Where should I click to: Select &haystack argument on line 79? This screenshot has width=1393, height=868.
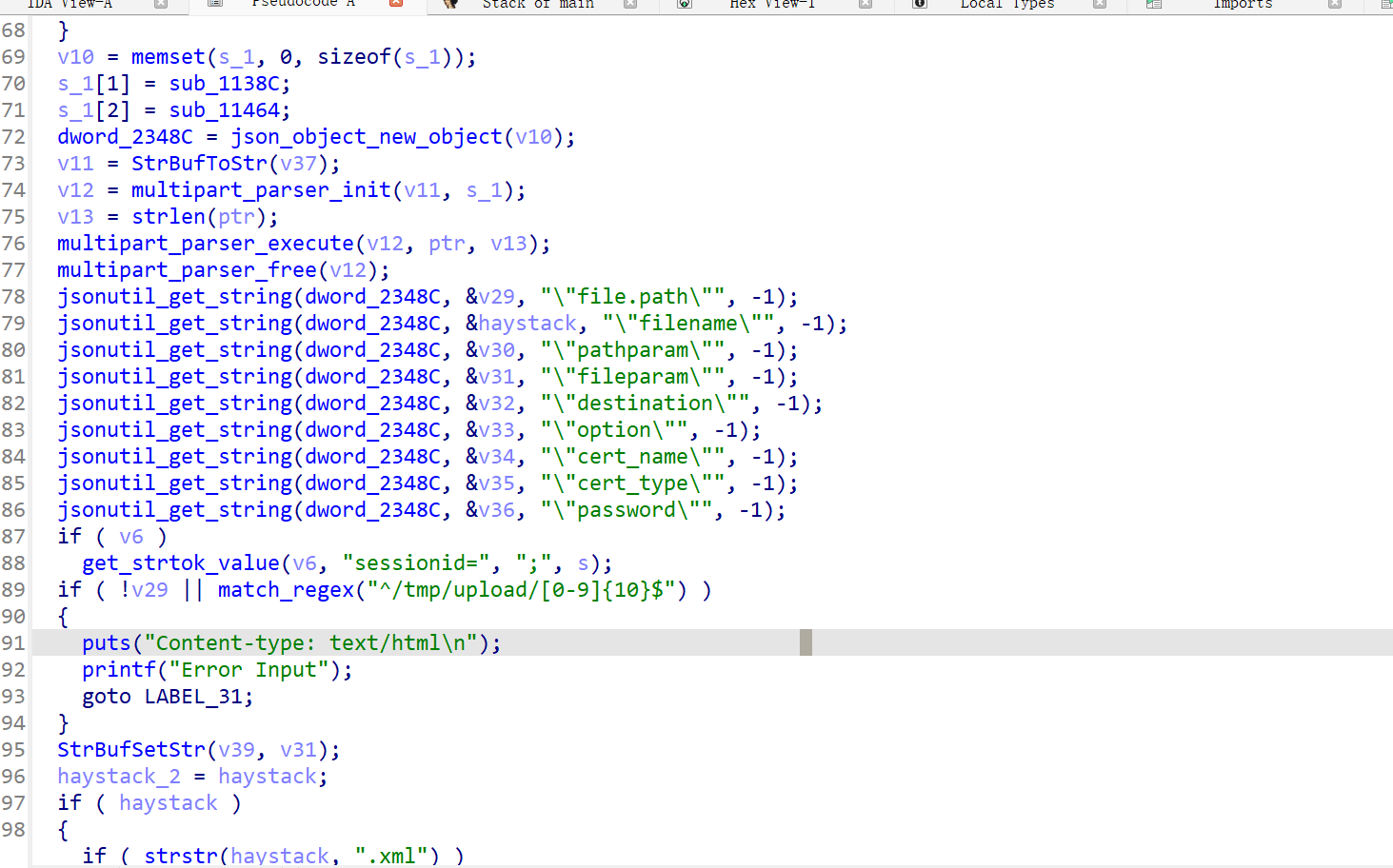click(522, 324)
